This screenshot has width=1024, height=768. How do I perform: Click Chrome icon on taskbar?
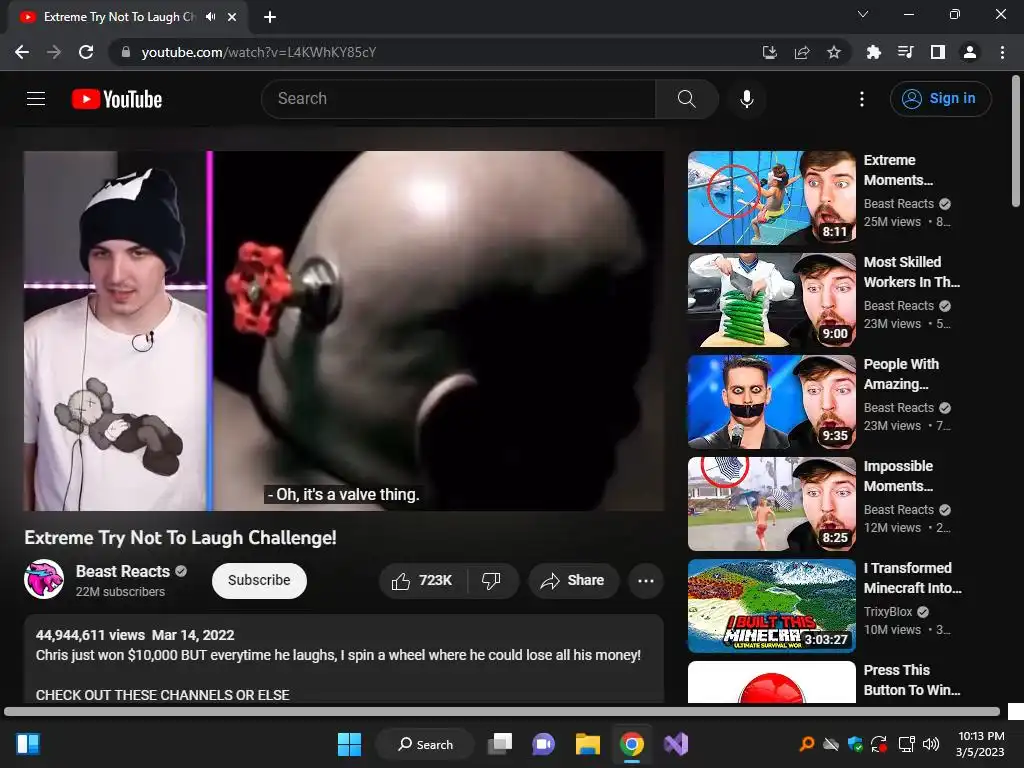tap(632, 744)
